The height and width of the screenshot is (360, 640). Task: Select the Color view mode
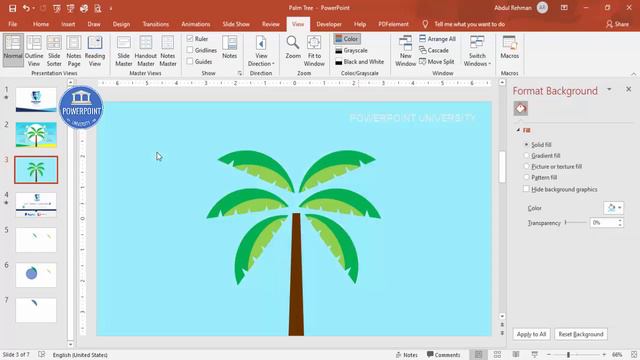click(347, 39)
